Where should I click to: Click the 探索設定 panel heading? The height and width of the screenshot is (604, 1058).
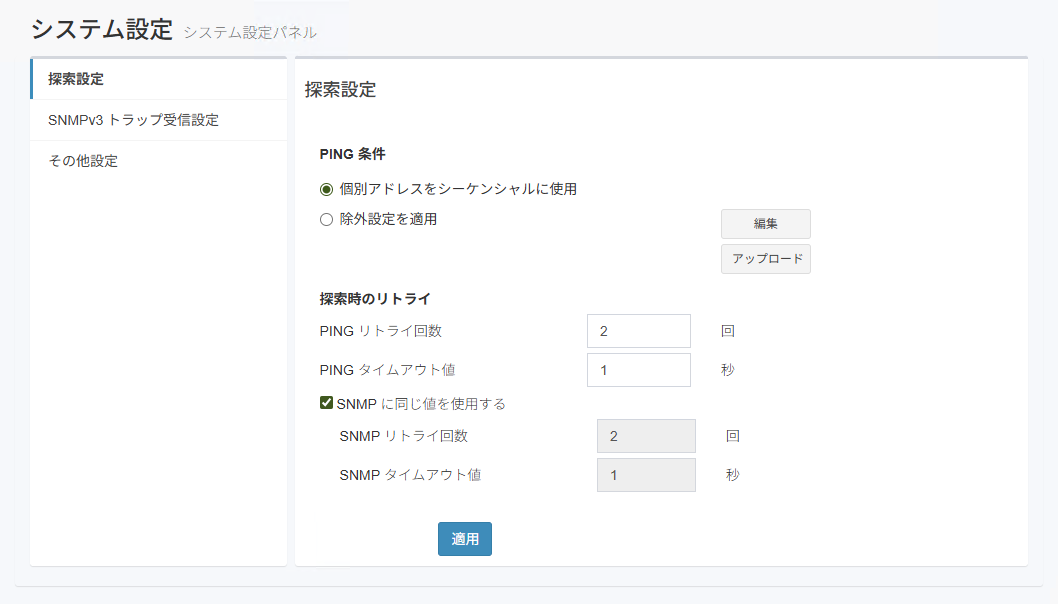click(x=340, y=89)
